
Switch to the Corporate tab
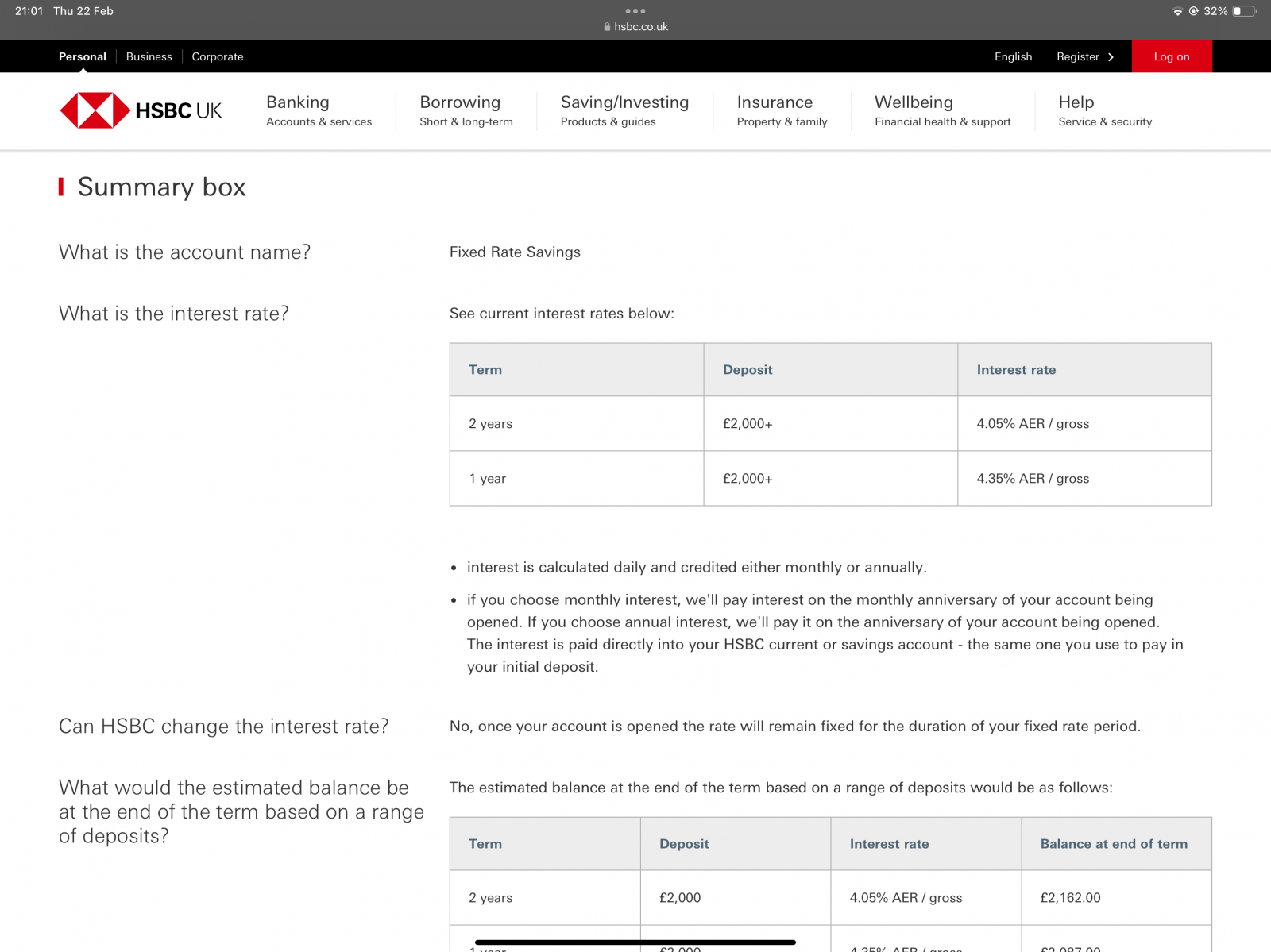[217, 56]
